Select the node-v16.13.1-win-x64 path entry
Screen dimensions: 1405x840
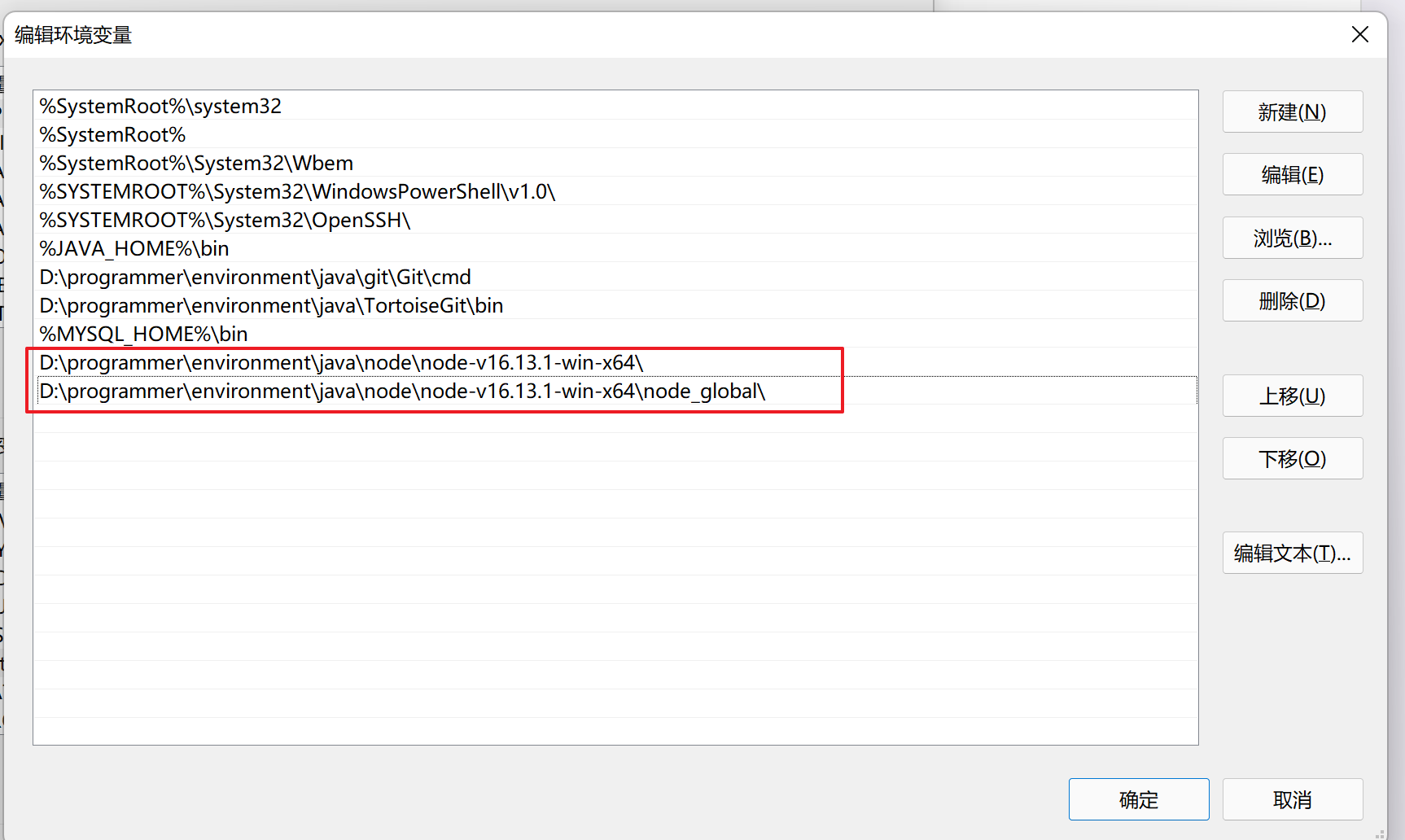(x=341, y=362)
